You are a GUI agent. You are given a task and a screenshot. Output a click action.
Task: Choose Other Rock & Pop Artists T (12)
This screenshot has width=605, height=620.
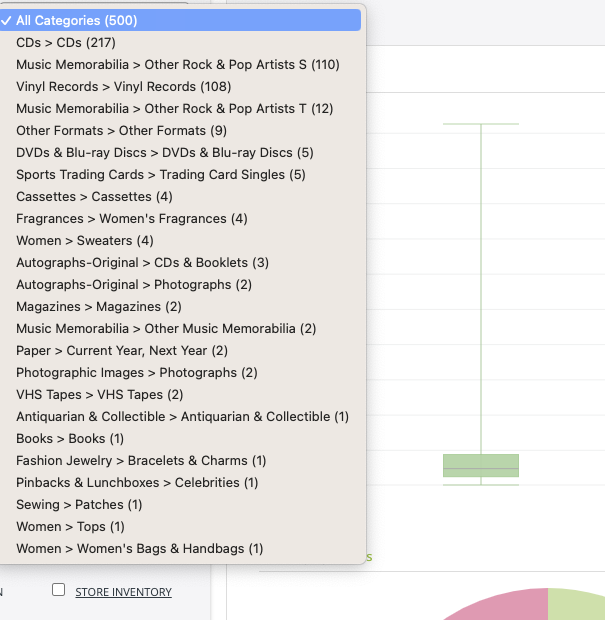[x=180, y=109]
